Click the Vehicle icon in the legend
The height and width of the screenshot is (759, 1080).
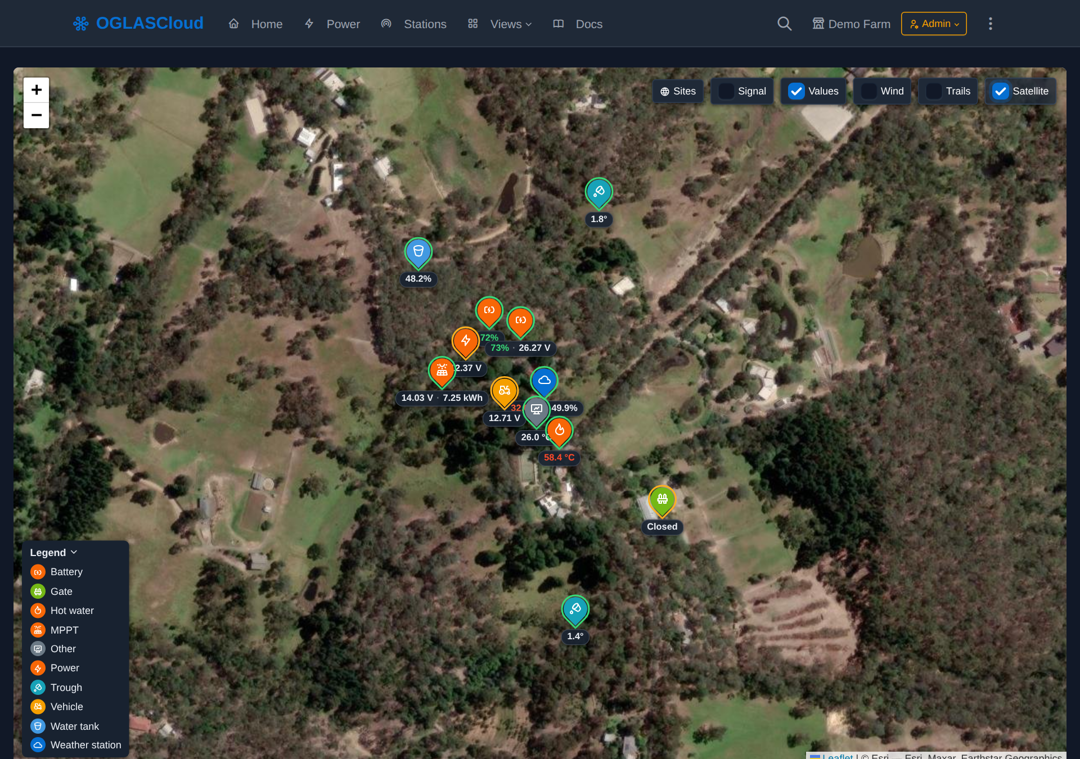tap(38, 707)
